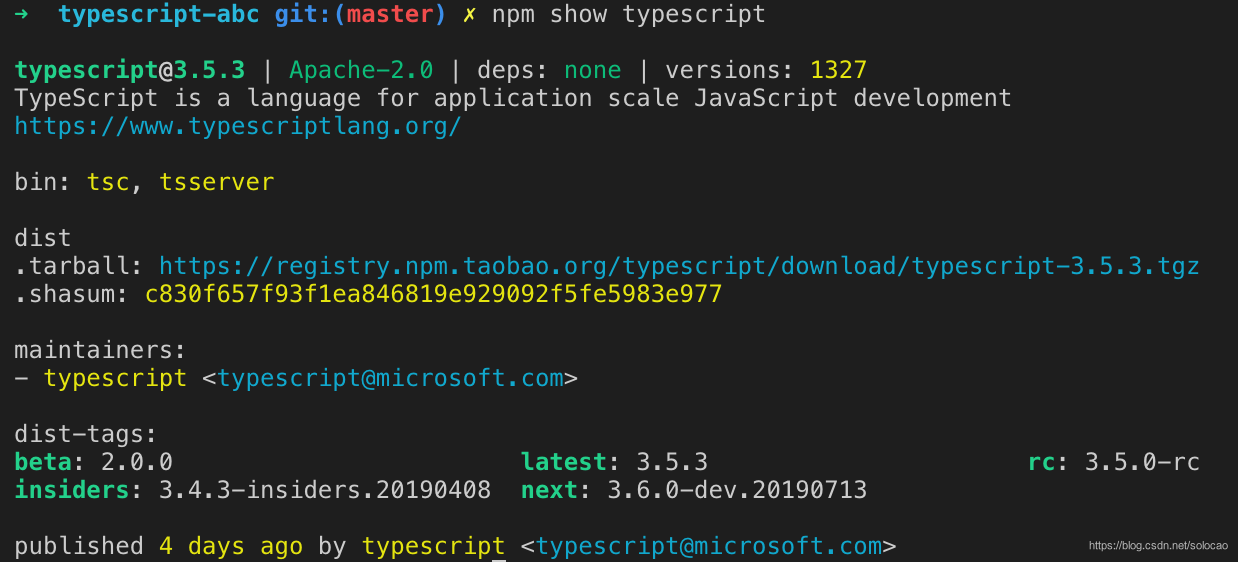
Task: Click the word 'published' on the last line
Action: coord(79,547)
